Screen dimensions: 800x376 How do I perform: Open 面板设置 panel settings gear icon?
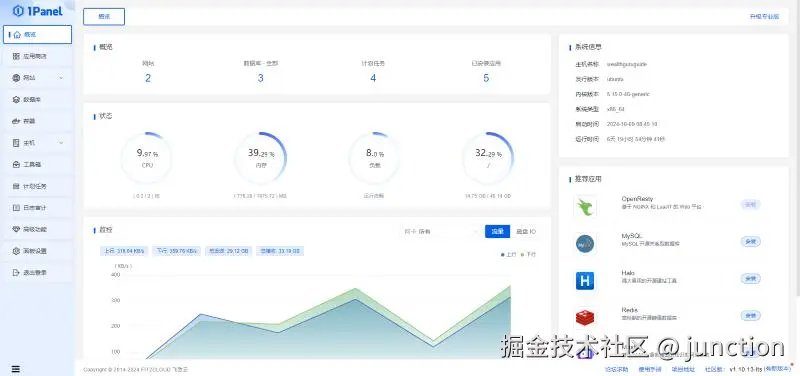point(16,251)
